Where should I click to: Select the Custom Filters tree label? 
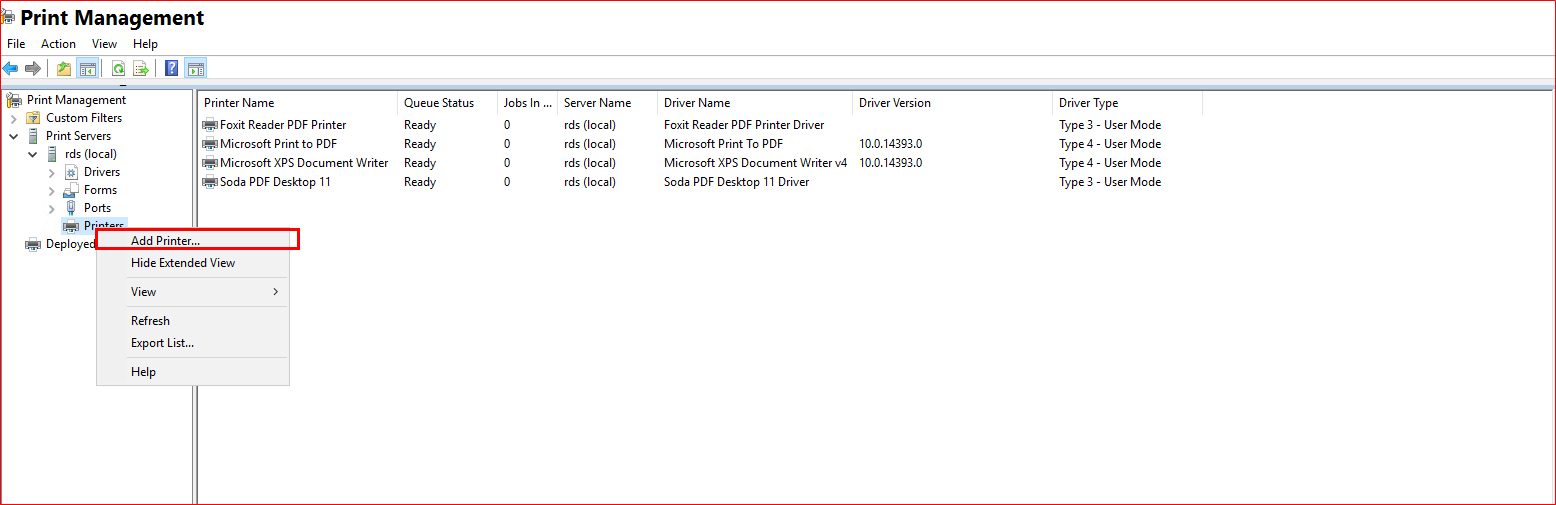pos(84,118)
